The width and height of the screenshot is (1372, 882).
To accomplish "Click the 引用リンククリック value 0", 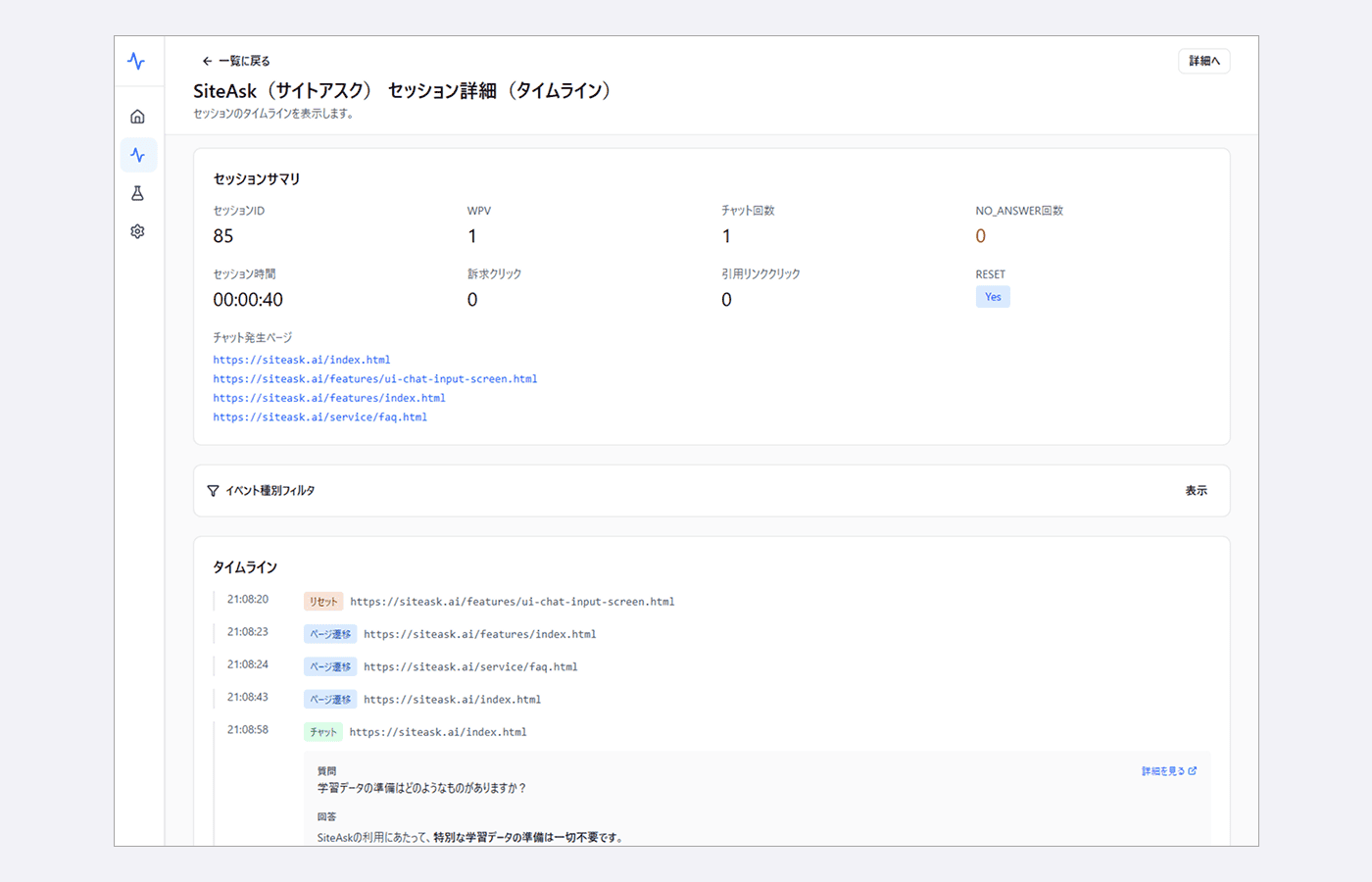I will 726,300.
